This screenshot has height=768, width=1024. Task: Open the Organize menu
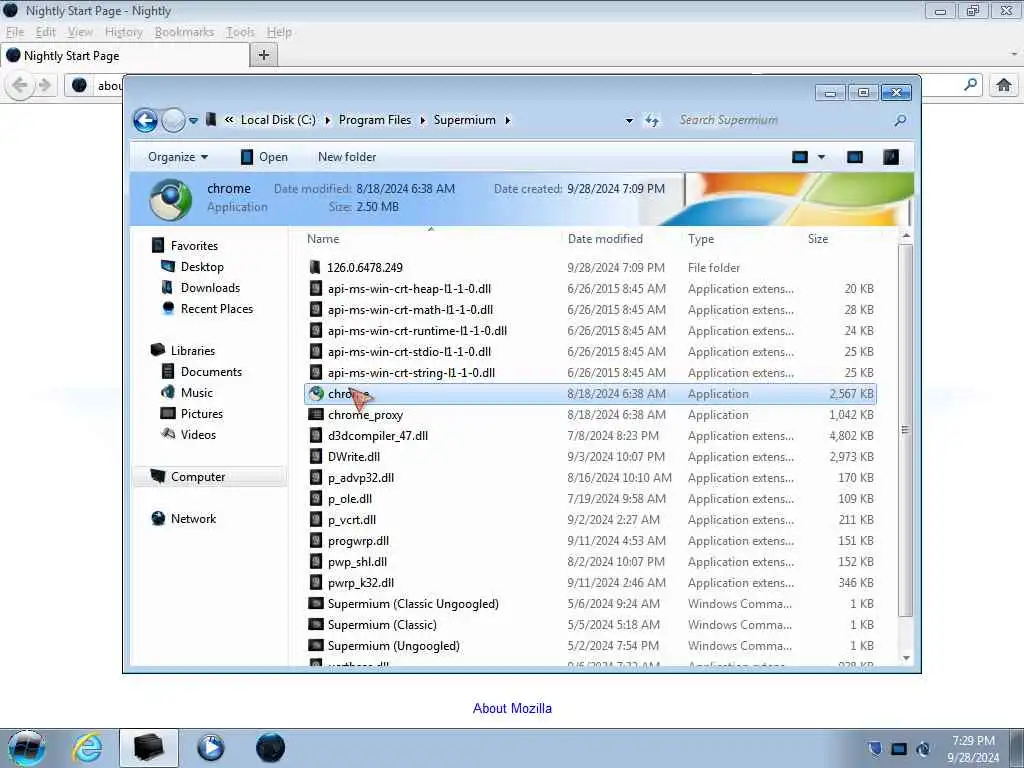[178, 157]
